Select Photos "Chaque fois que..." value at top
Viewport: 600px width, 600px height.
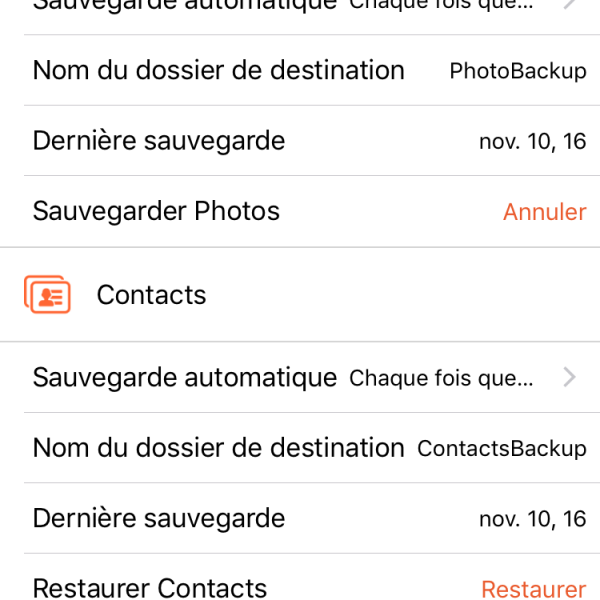(x=441, y=4)
